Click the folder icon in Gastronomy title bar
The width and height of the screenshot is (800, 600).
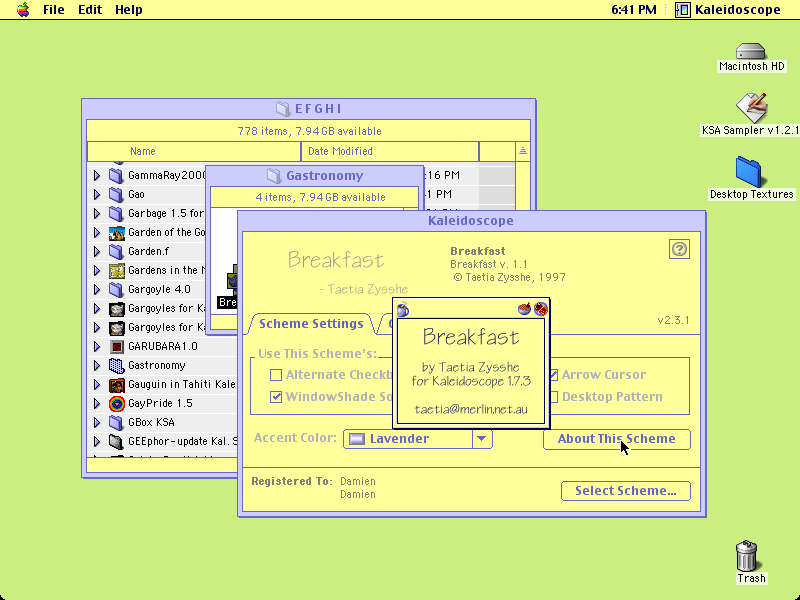coord(274,176)
